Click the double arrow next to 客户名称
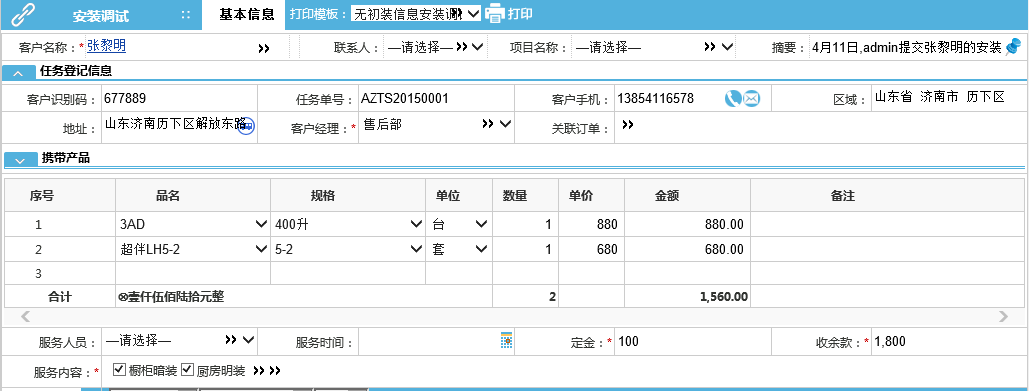This screenshot has height=391, width=1029. coord(264,49)
